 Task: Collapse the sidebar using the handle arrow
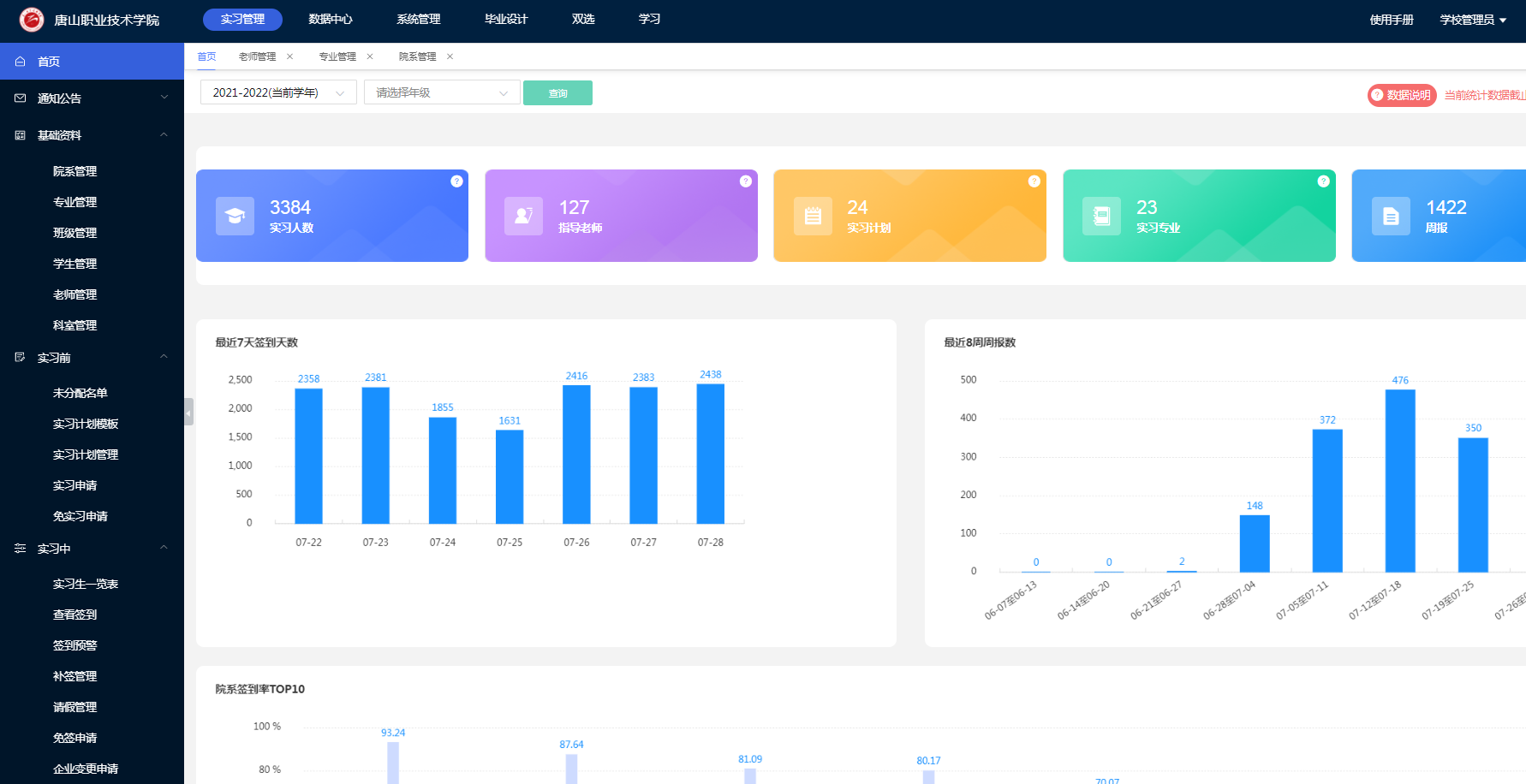coord(188,413)
